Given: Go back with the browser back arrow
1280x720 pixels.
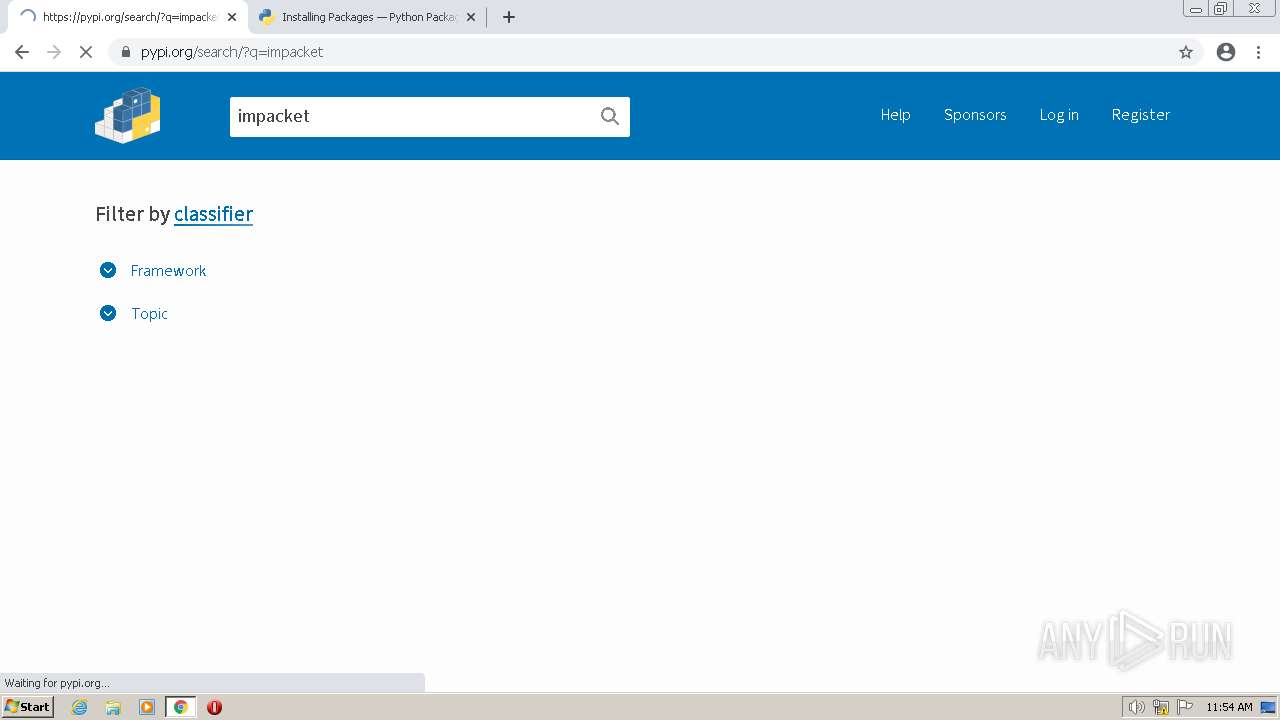Looking at the screenshot, I should (x=22, y=52).
